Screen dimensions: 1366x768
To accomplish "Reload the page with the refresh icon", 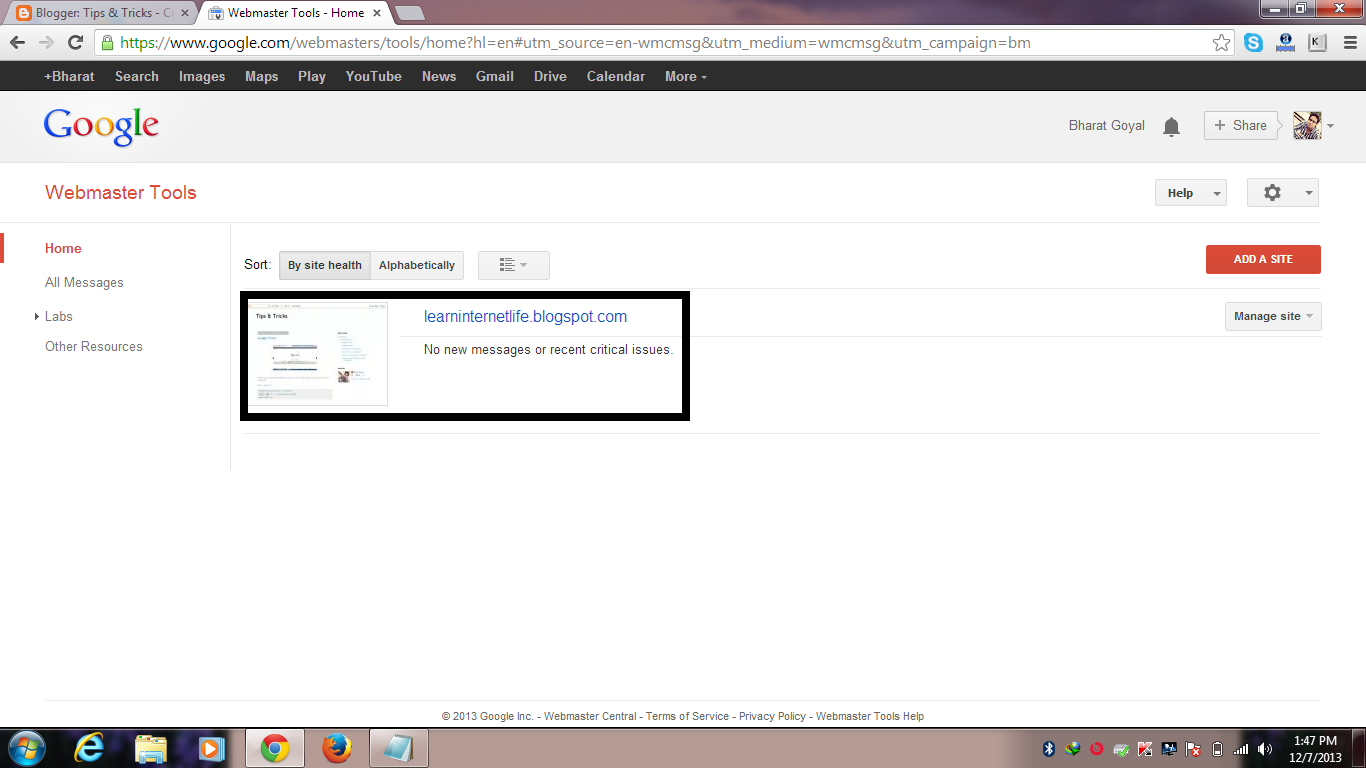I will [x=75, y=43].
